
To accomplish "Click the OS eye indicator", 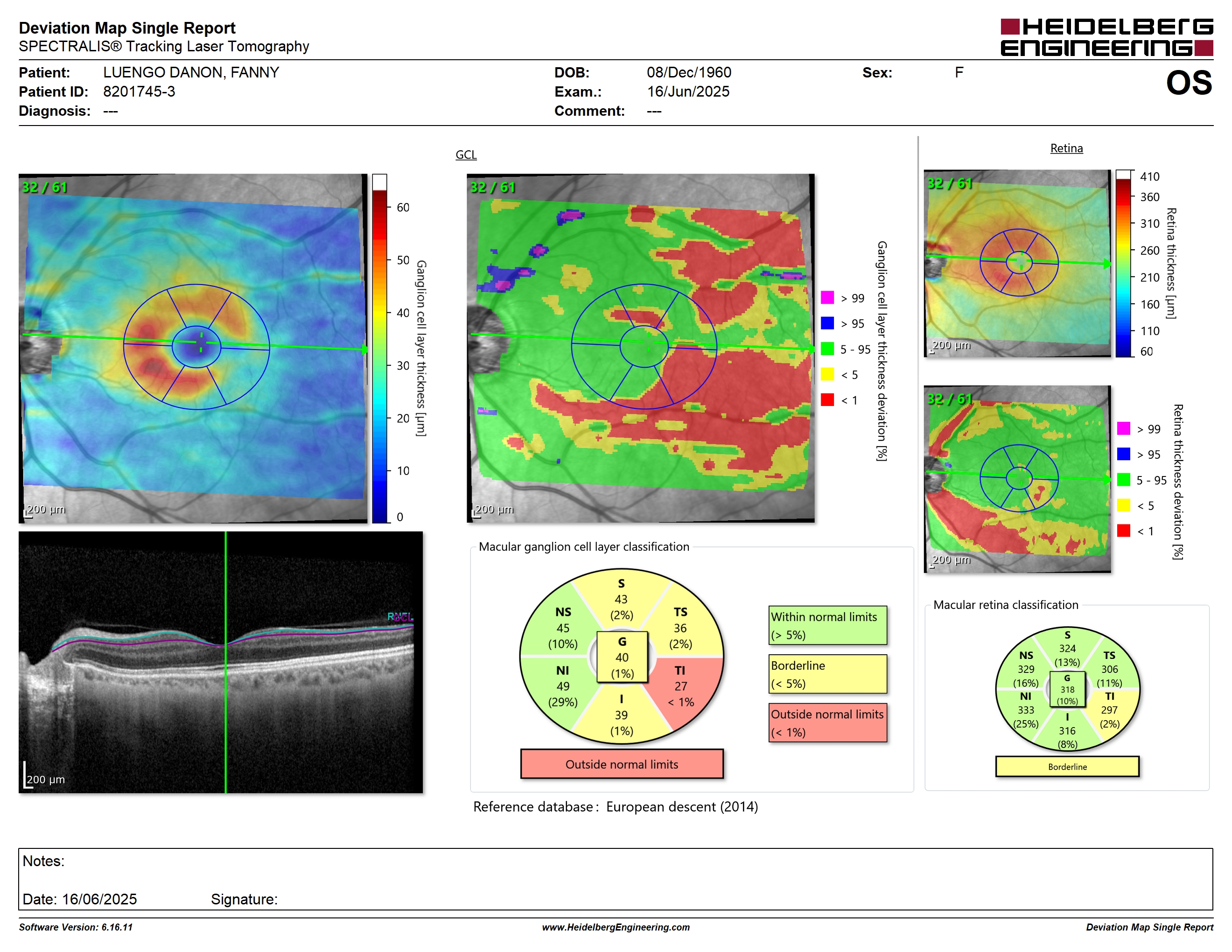I will tap(1189, 83).
